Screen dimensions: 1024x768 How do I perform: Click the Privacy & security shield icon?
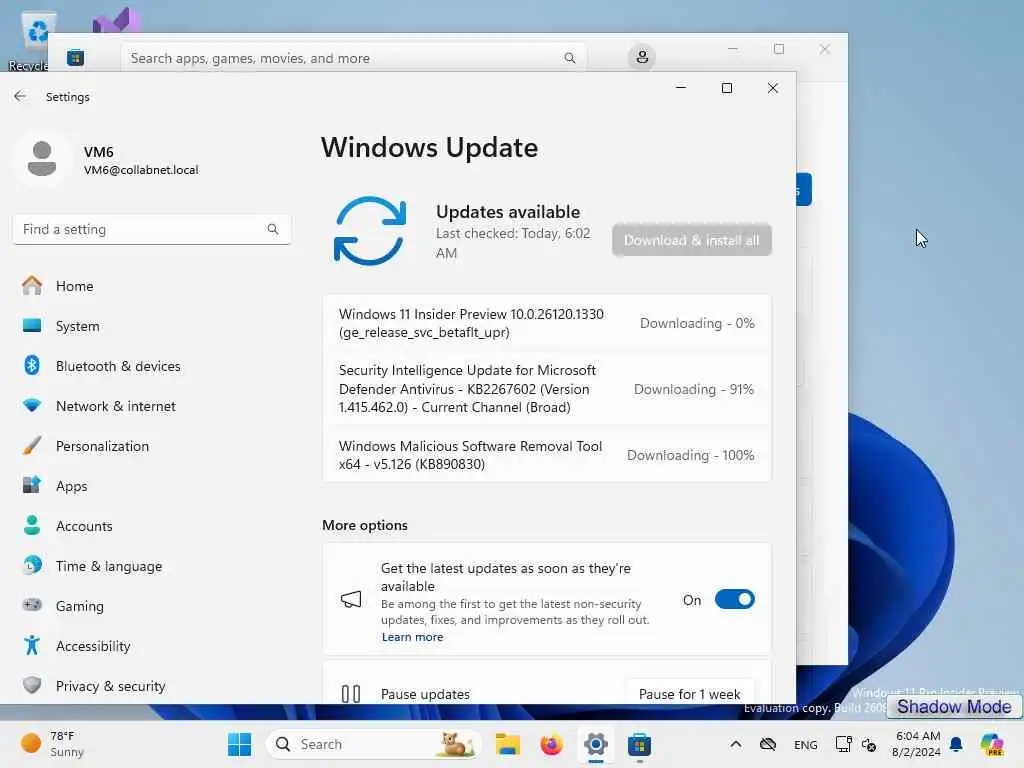pos(32,685)
